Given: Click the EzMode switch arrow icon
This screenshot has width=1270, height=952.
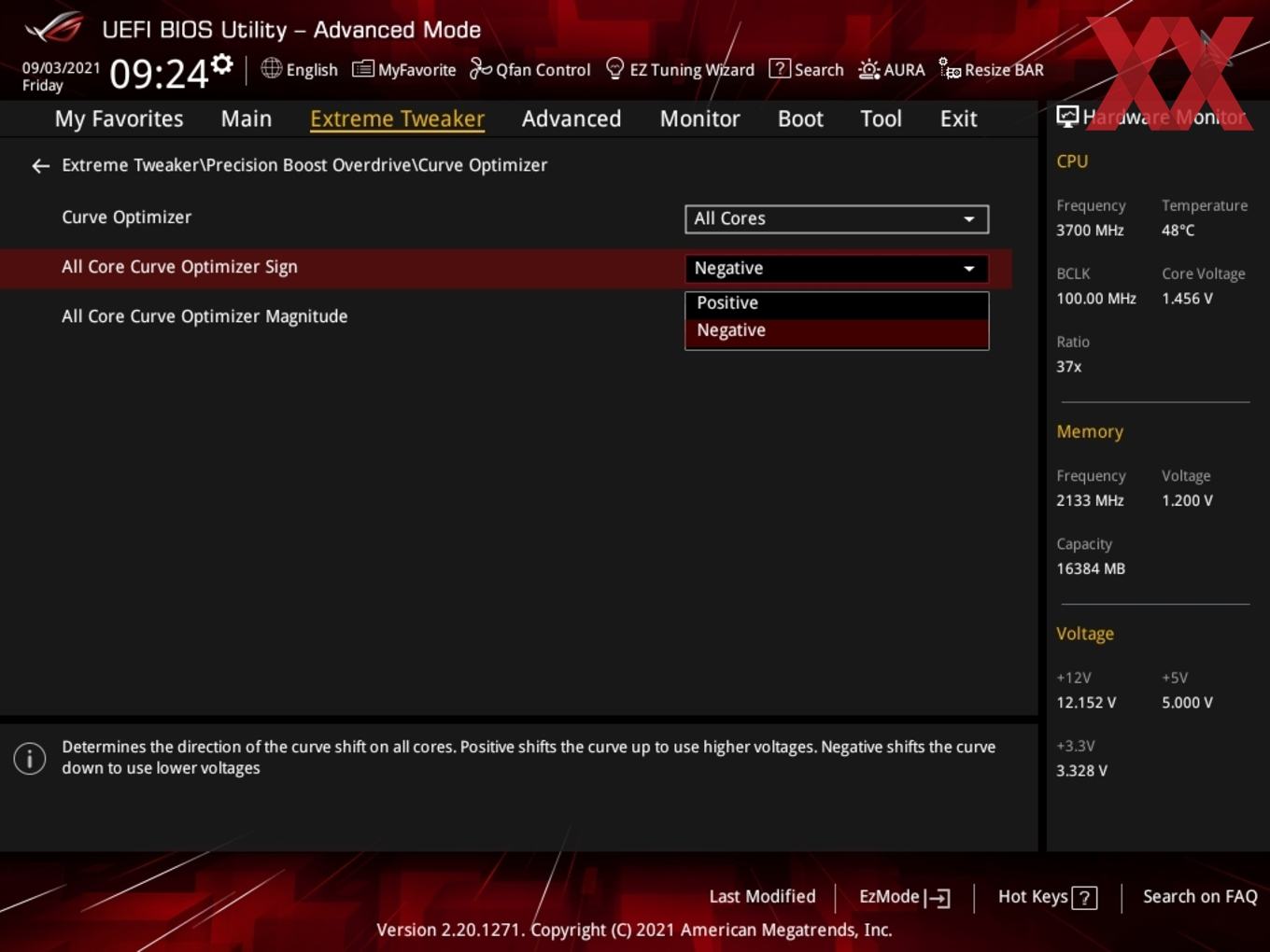Looking at the screenshot, I should [x=937, y=898].
